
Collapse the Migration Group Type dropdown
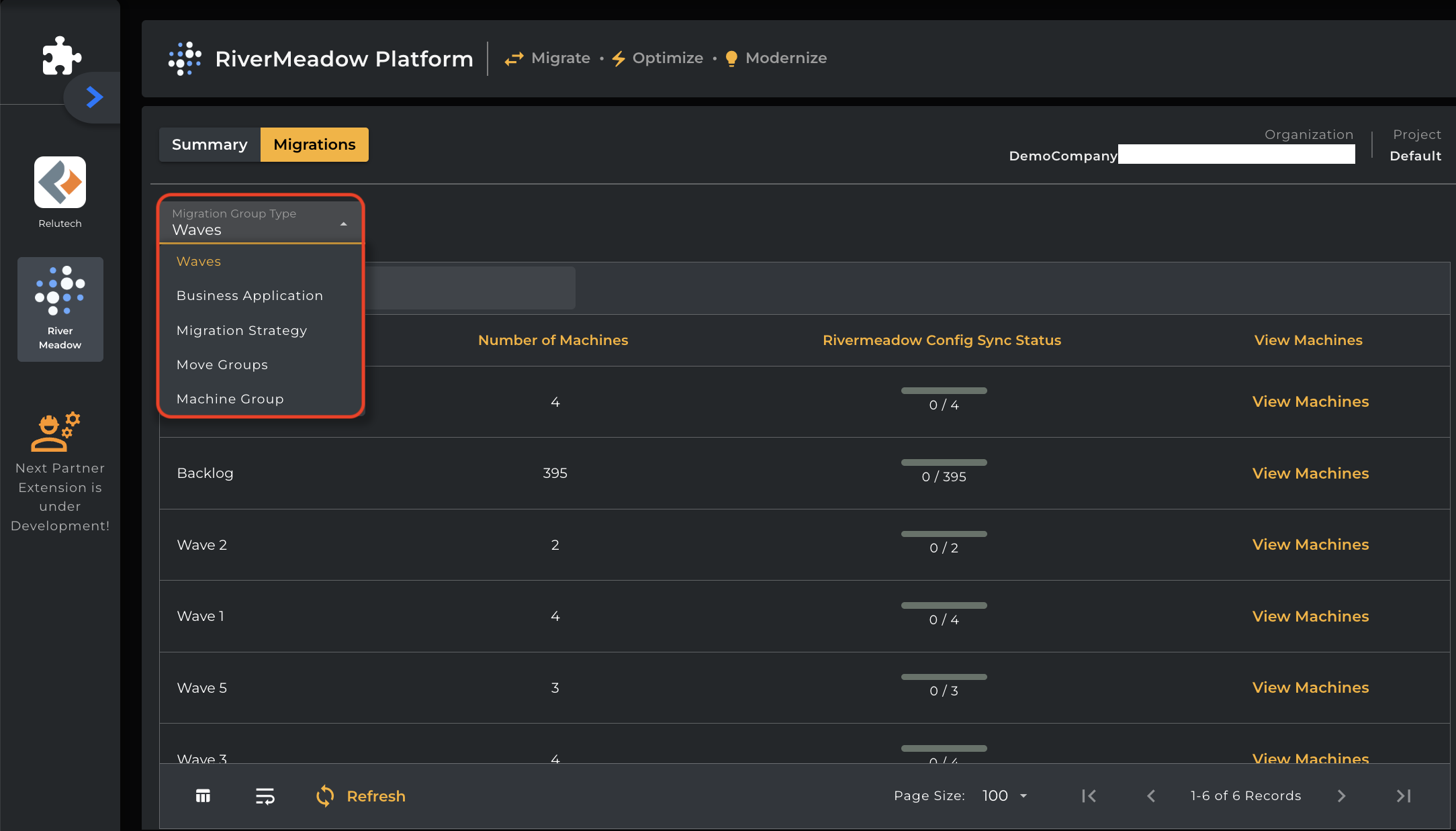(343, 224)
